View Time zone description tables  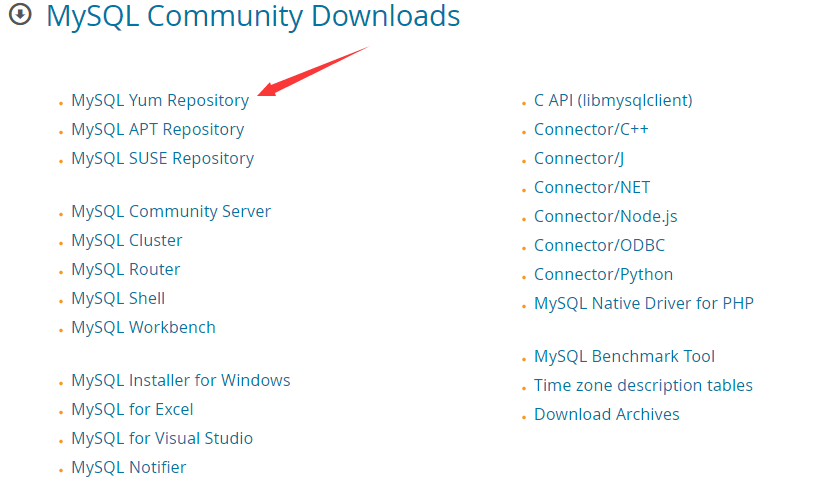click(x=643, y=385)
